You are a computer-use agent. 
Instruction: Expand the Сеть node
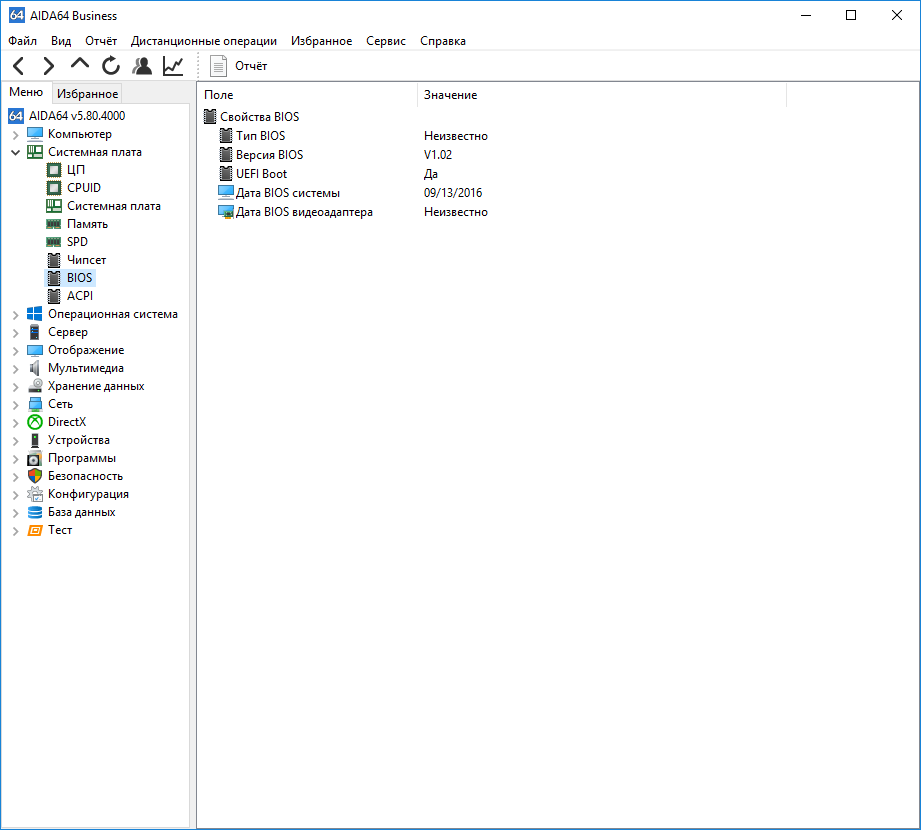click(x=15, y=405)
